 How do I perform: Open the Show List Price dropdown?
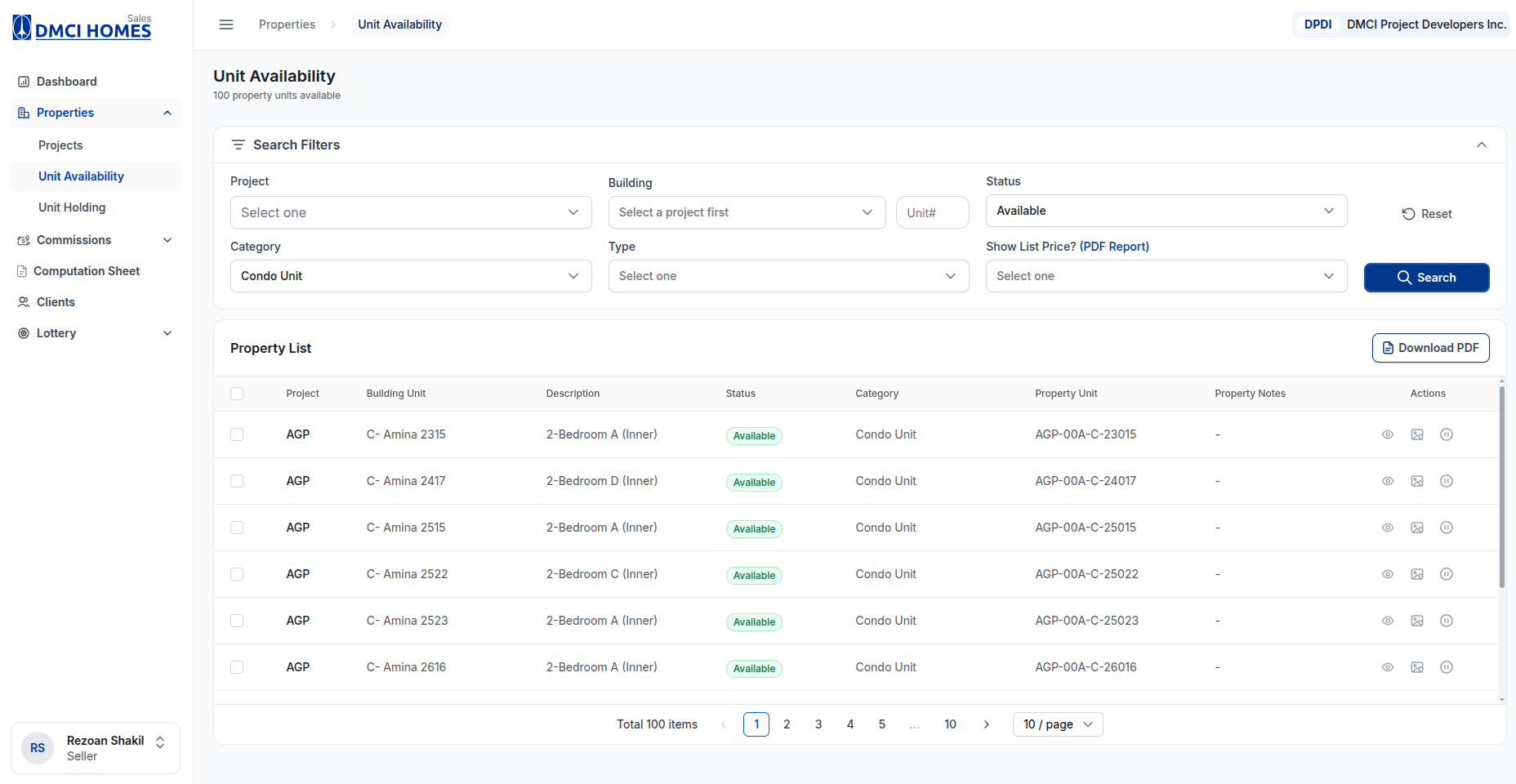pyautogui.click(x=1166, y=276)
